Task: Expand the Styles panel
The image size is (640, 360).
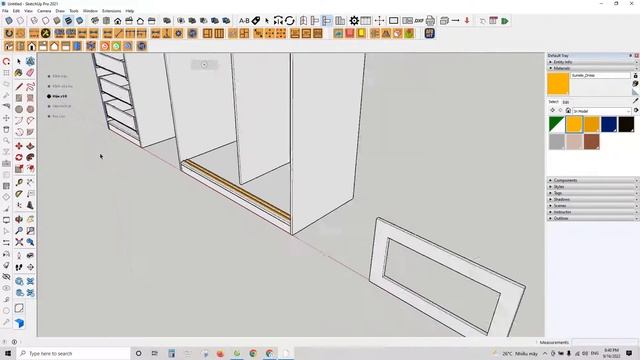Action: pos(592,187)
